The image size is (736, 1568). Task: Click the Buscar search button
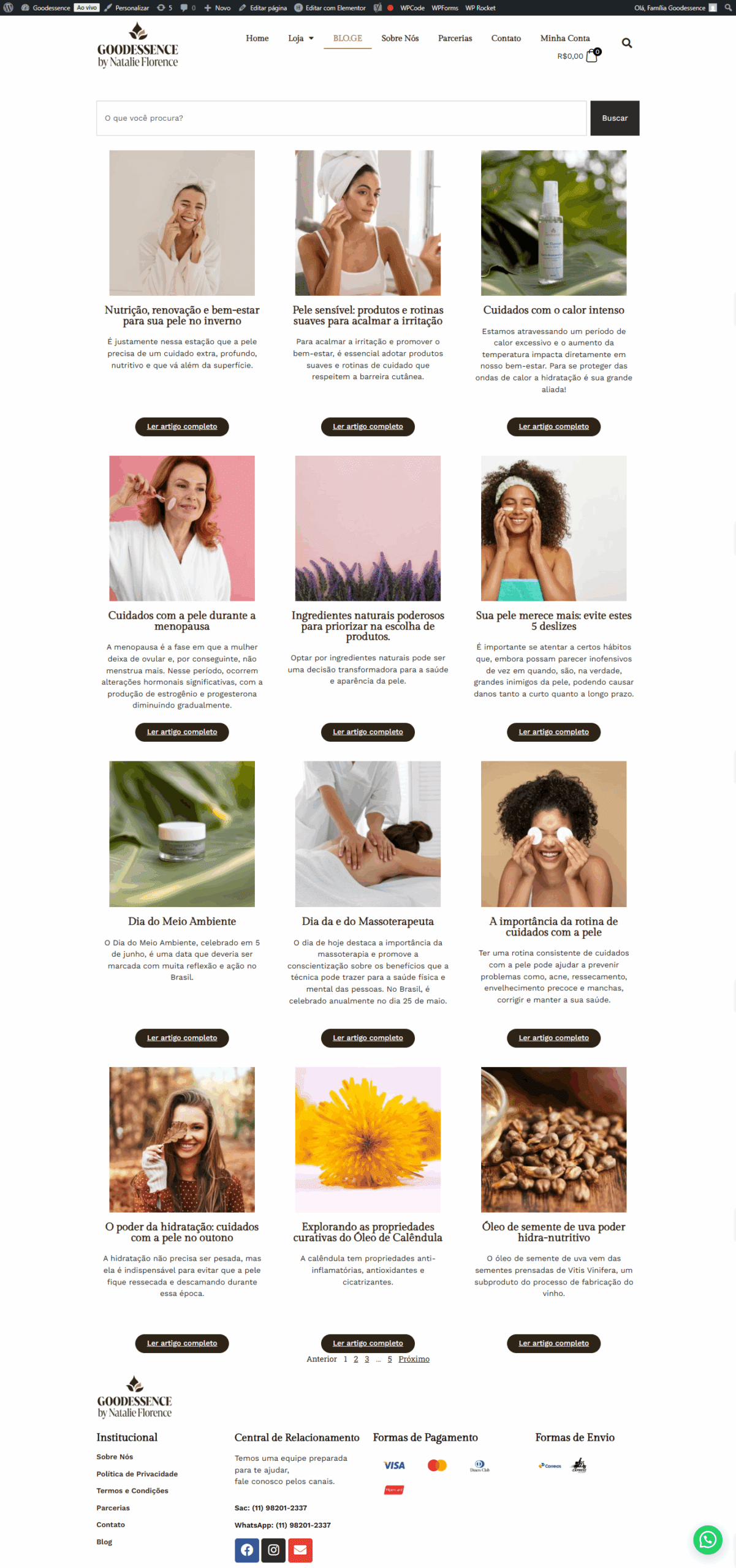[615, 118]
